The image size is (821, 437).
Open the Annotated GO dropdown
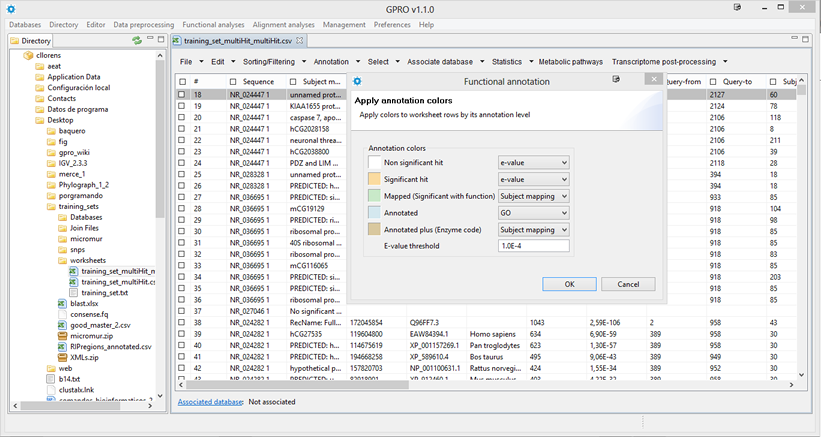pos(533,213)
